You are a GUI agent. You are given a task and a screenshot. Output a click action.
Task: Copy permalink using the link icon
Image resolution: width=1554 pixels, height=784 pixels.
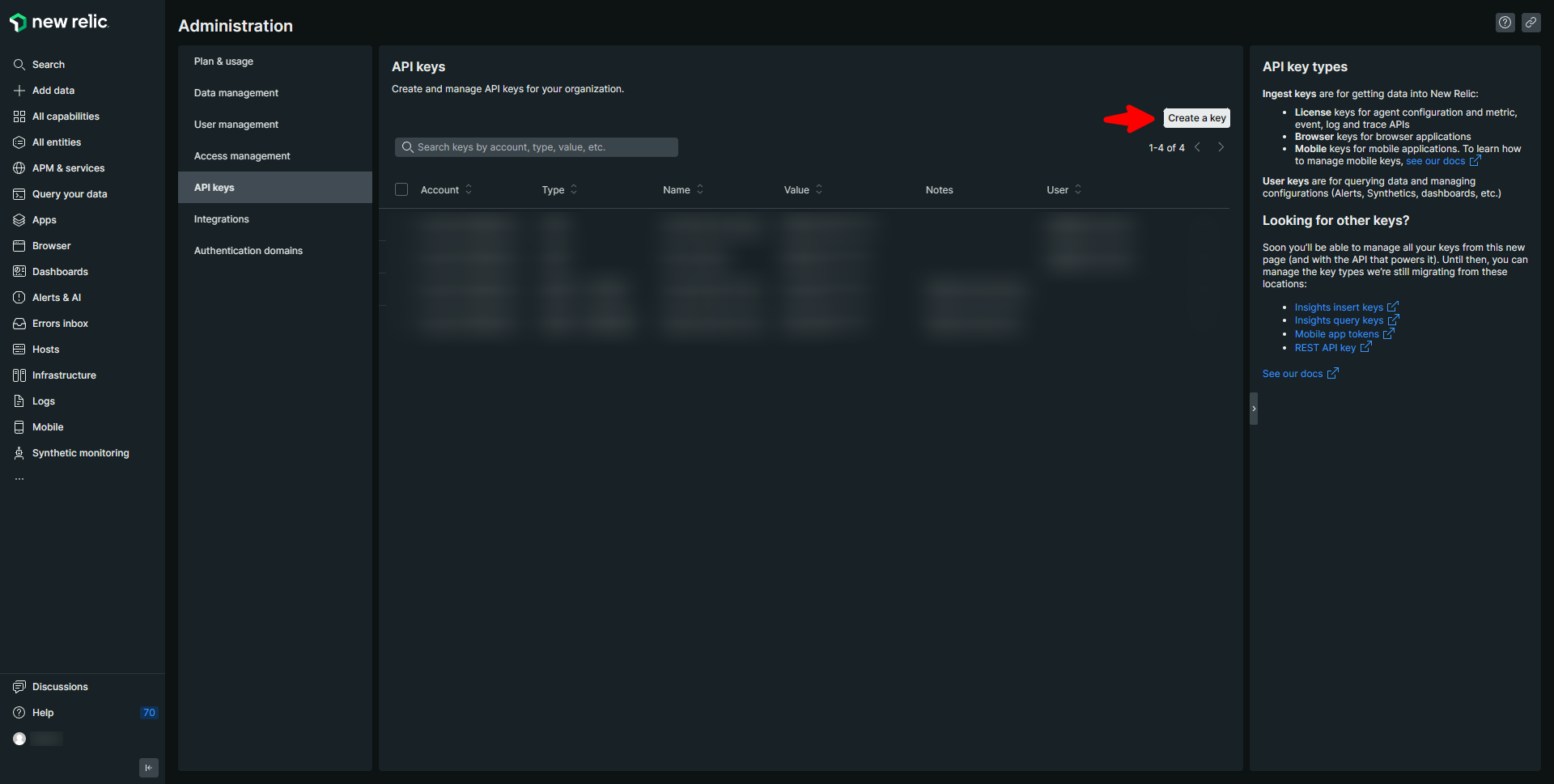(x=1531, y=23)
